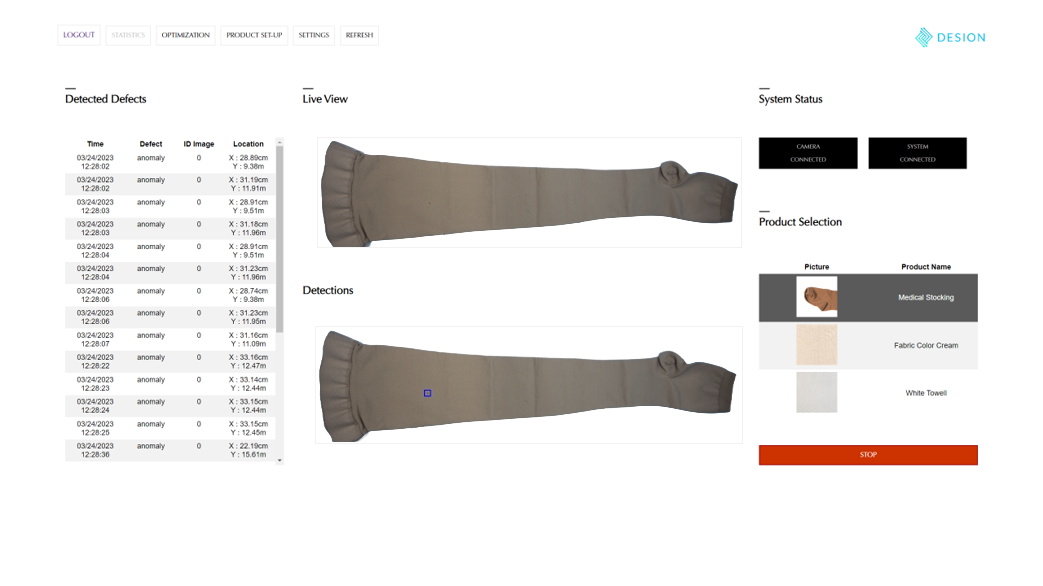Click the LOGOUT button
The width and height of the screenshot is (1043, 586).
[78, 35]
